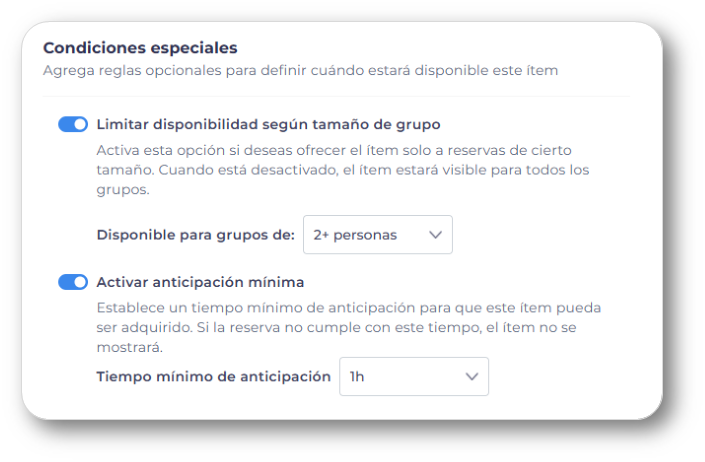Toggle the group size availability switch off
Image resolution: width=705 pixels, height=462 pixels.
[x=73, y=125]
